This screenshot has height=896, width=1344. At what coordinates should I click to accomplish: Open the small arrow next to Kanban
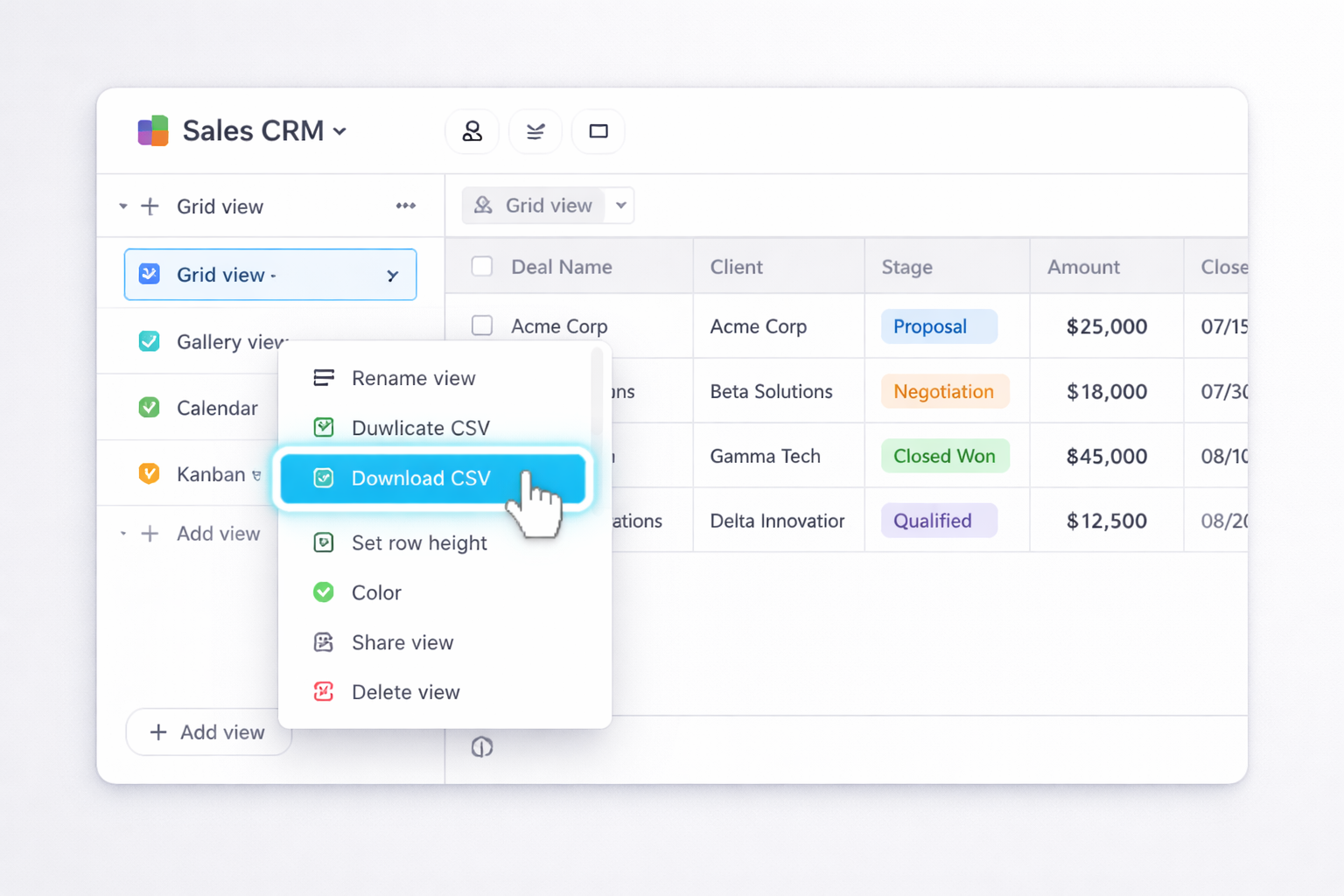(256, 476)
